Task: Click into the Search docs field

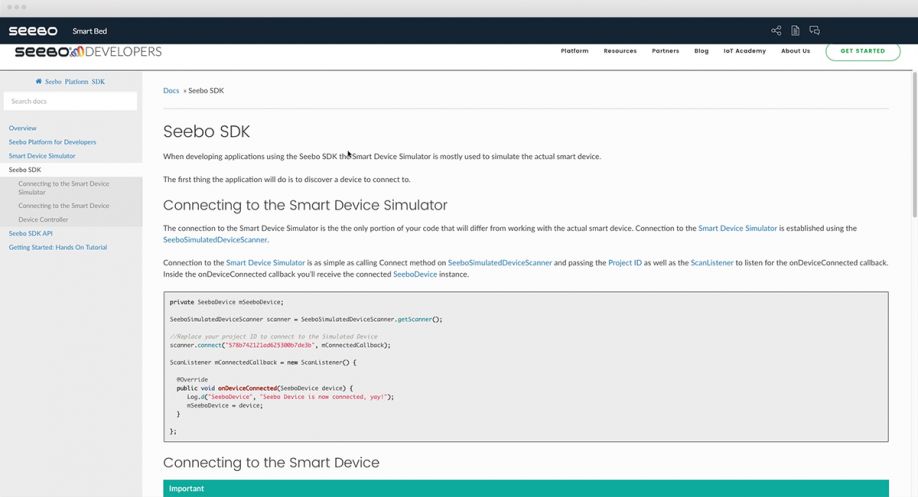Action: click(70, 101)
